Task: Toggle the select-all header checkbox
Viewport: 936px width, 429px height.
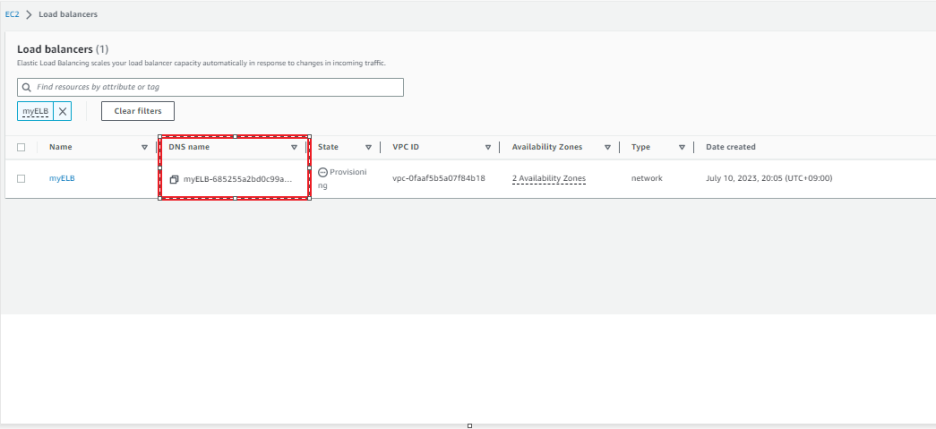Action: 21,147
